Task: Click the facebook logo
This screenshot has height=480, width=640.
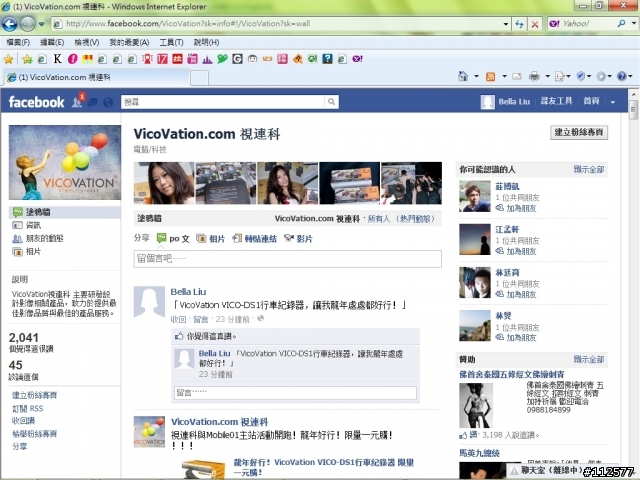Action: (x=36, y=102)
